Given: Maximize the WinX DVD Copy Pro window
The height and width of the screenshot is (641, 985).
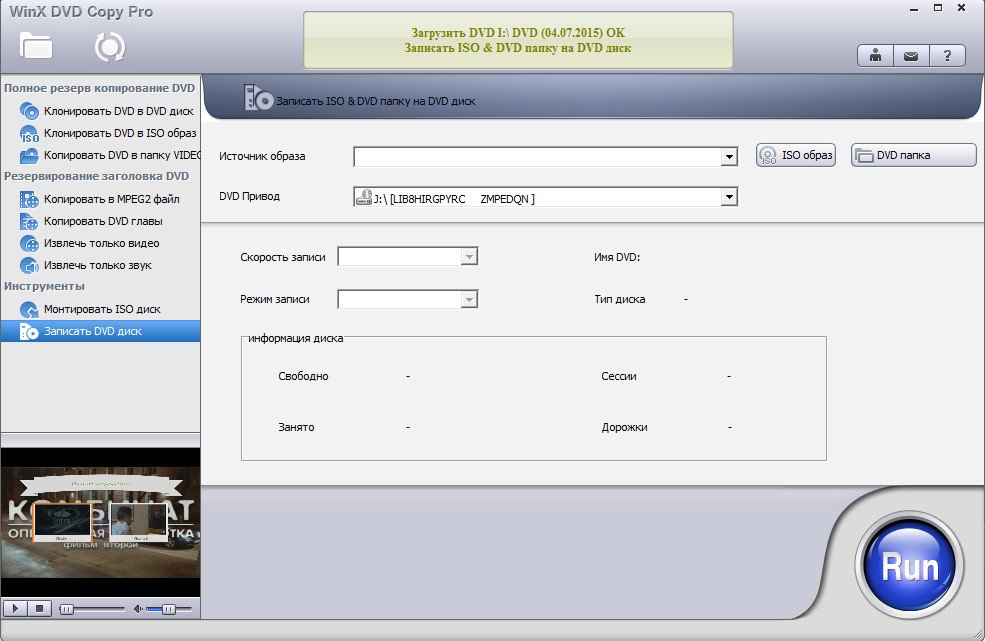Looking at the screenshot, I should [x=937, y=8].
